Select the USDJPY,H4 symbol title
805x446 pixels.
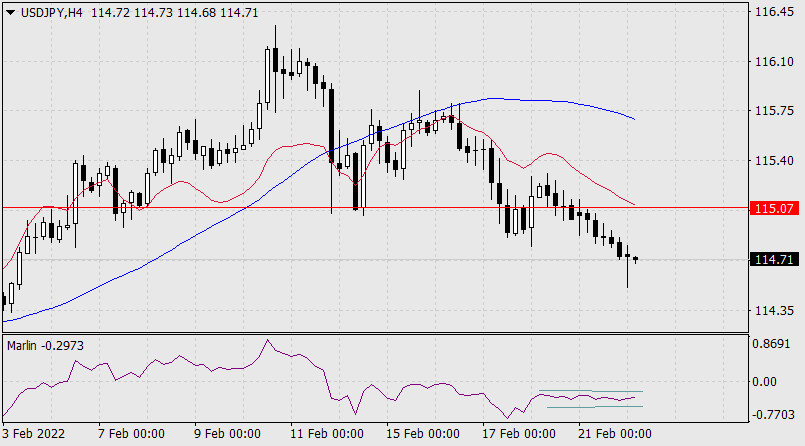coord(51,13)
